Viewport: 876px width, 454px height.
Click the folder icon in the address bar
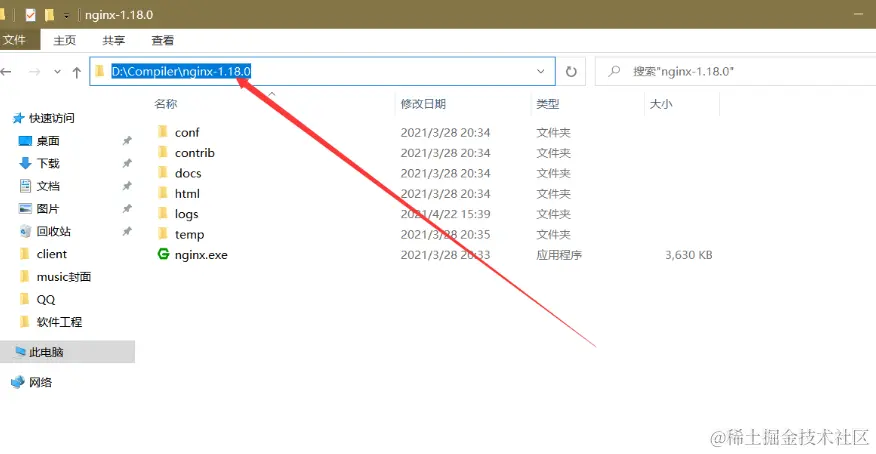click(100, 71)
